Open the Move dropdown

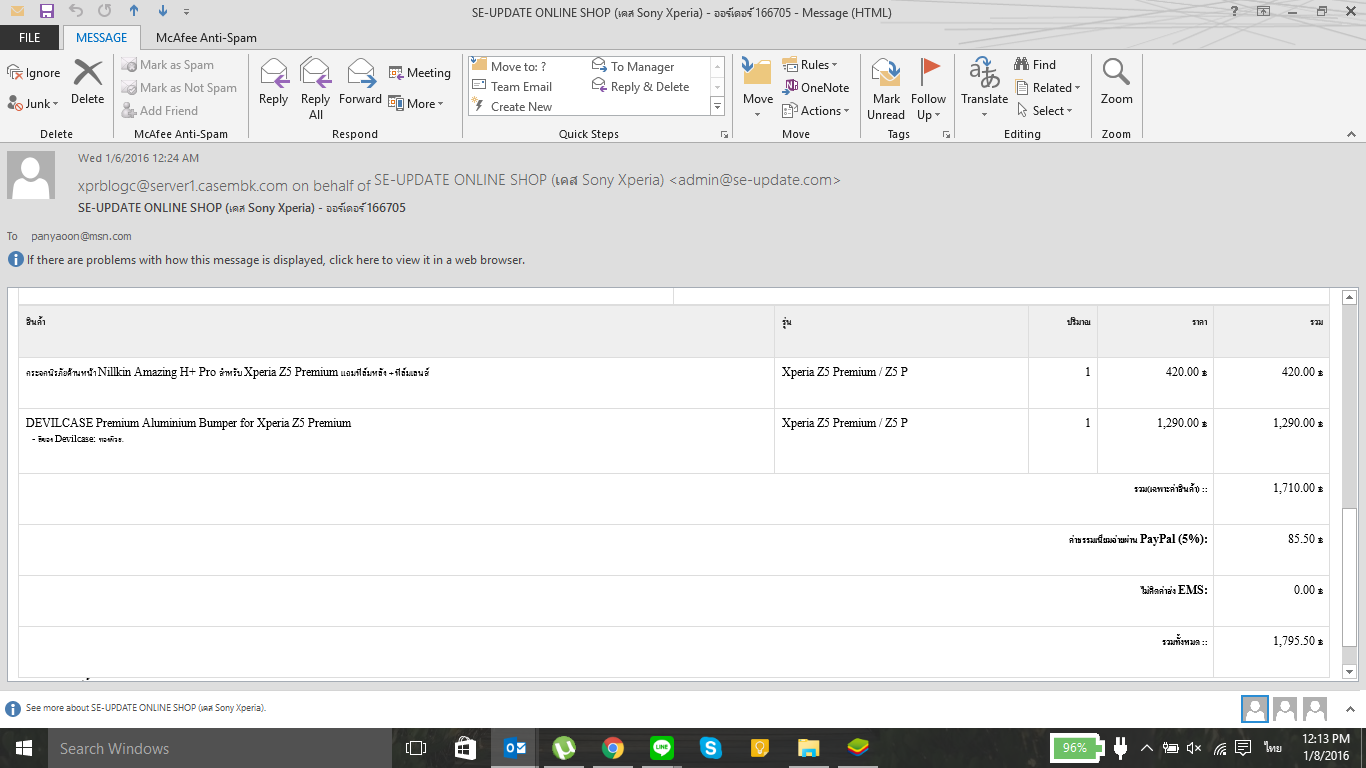click(758, 88)
